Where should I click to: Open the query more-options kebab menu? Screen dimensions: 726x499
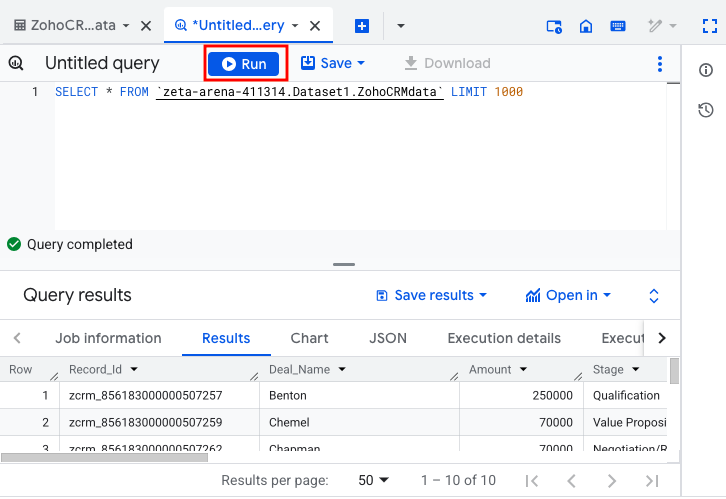[660, 63]
